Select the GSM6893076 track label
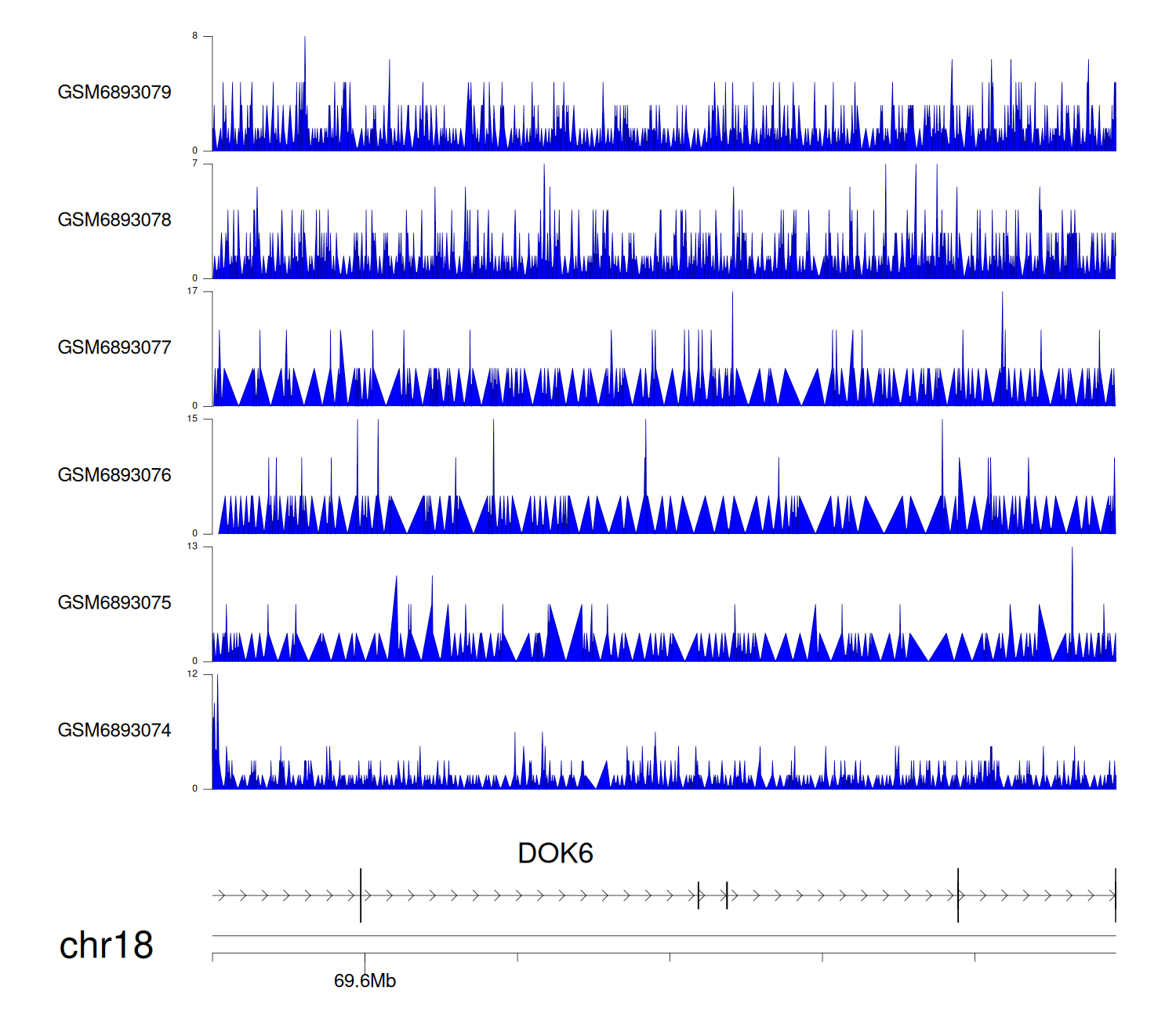Screen dimensions: 1176x1035 [x=114, y=475]
